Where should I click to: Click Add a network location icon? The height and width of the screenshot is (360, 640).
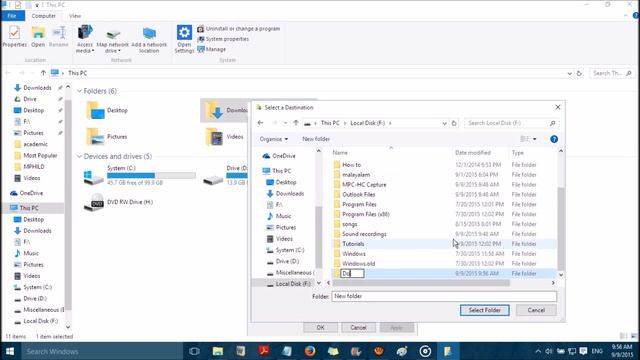coord(149,40)
